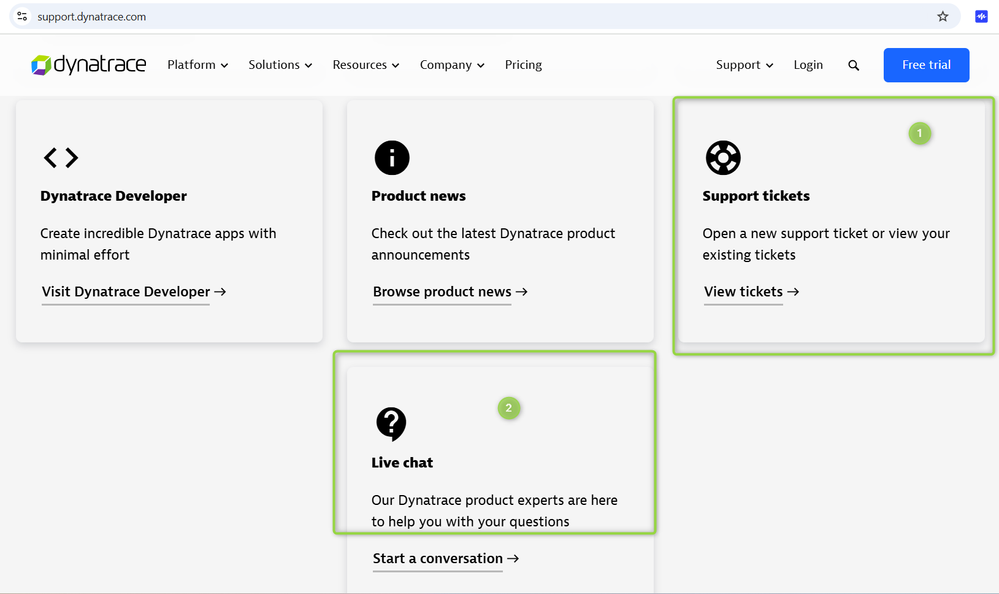Open the Company dropdown menu

click(x=451, y=65)
